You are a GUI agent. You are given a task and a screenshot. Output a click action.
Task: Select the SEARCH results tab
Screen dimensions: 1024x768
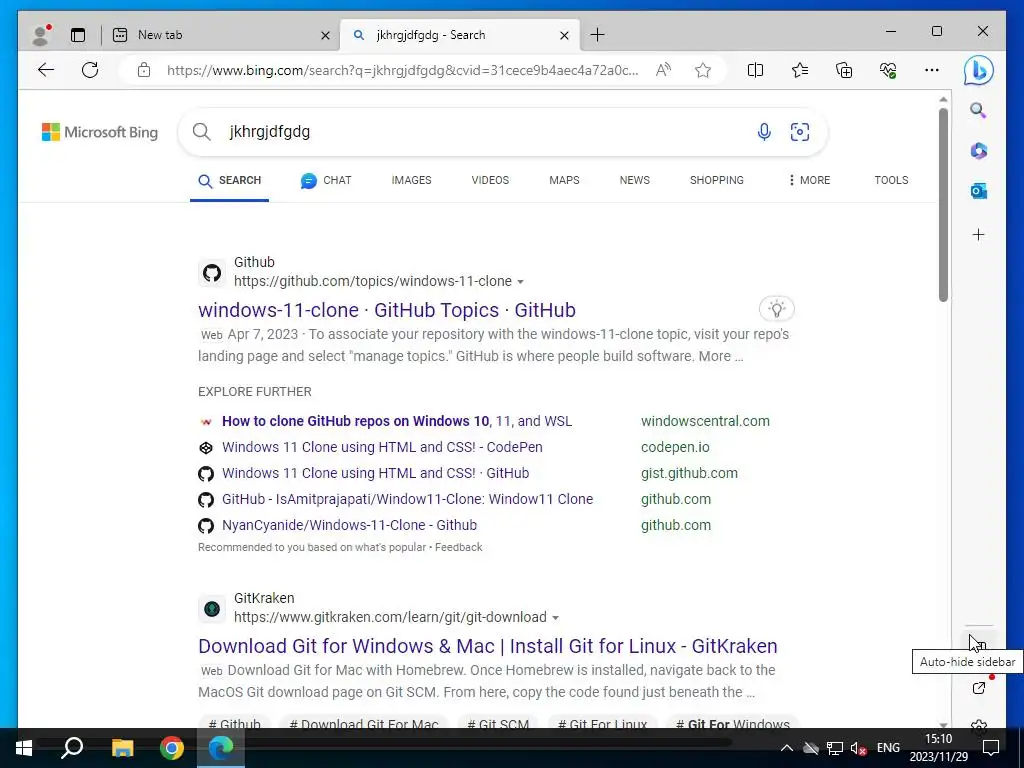(x=229, y=181)
